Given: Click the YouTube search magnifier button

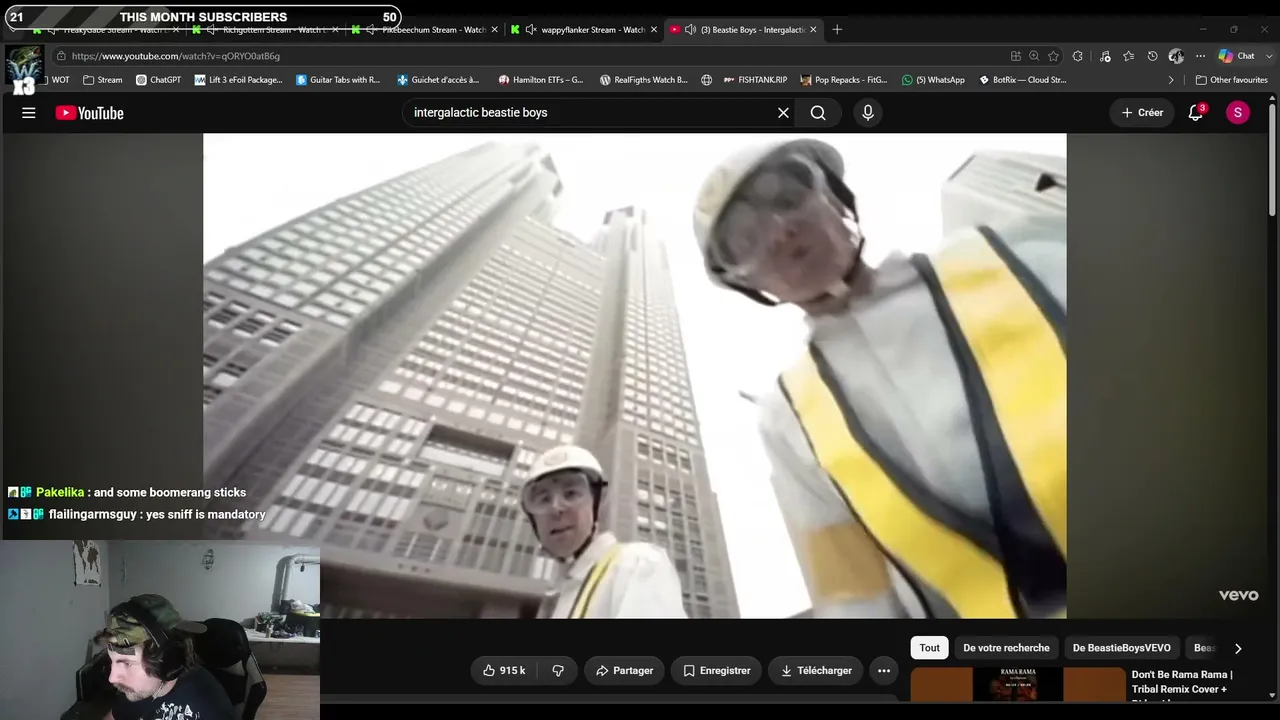Looking at the screenshot, I should tap(818, 113).
